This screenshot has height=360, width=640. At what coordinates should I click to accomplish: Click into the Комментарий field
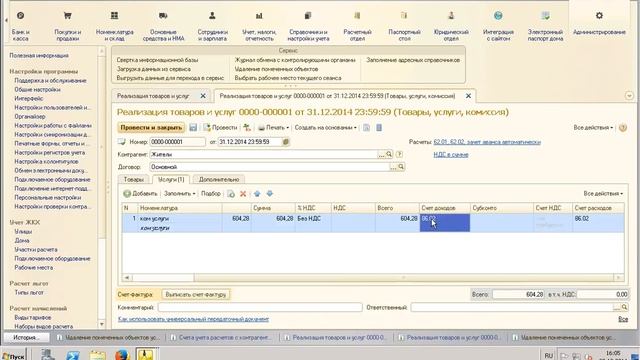260,307
